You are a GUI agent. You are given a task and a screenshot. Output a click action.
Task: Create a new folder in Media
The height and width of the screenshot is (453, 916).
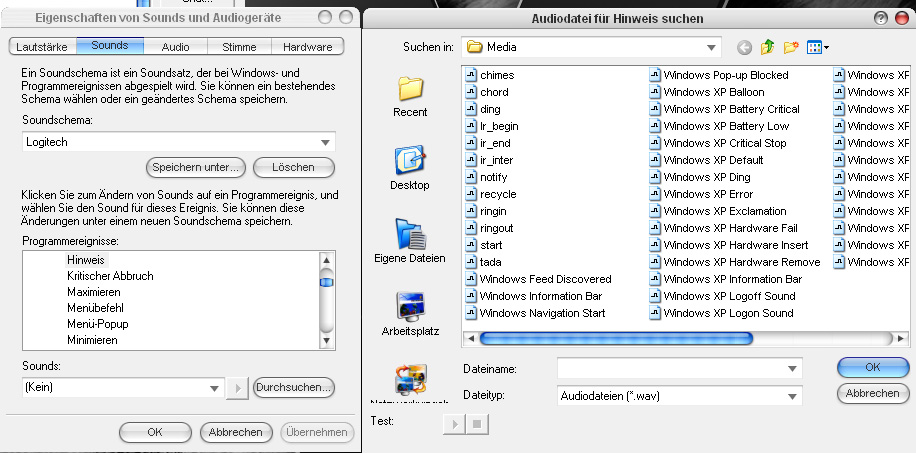791,47
